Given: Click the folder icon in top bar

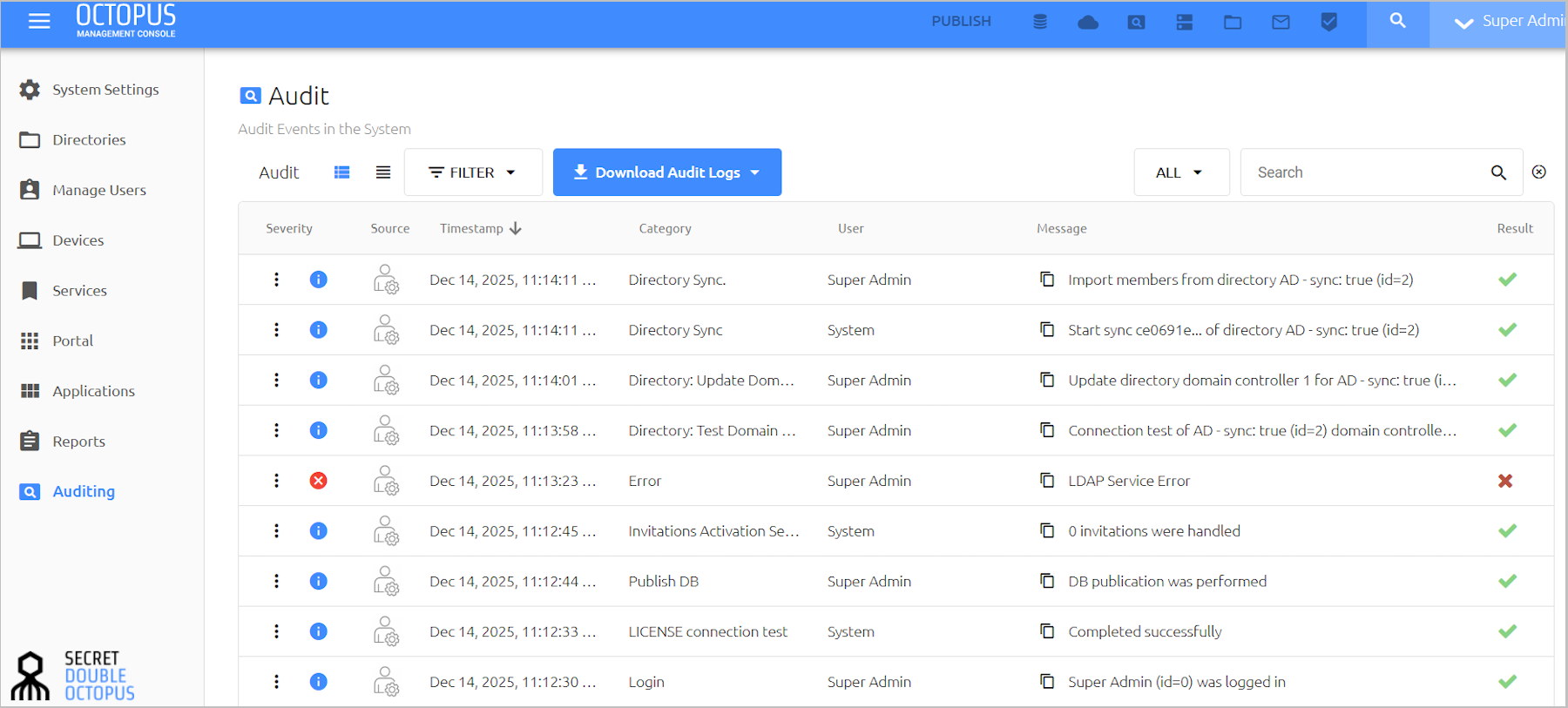Looking at the screenshot, I should (x=1233, y=23).
